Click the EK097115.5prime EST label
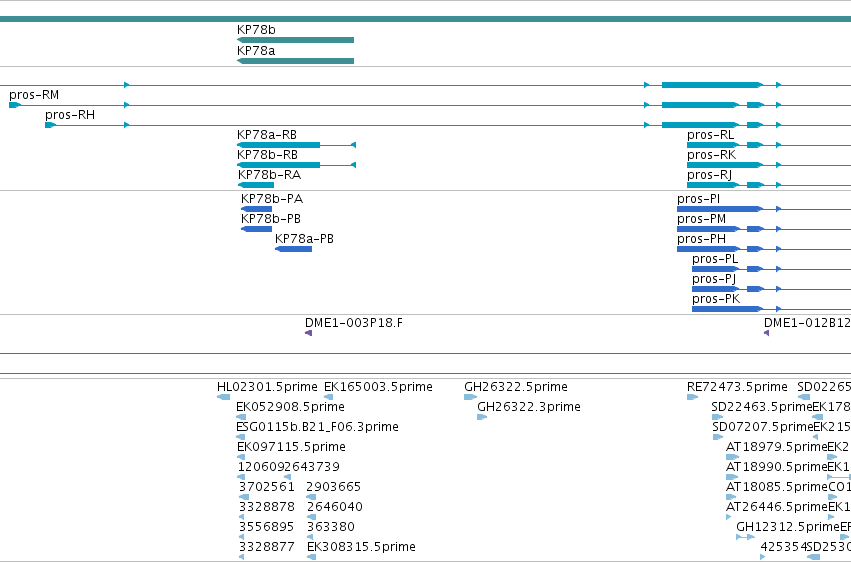Image resolution: width=851 pixels, height=562 pixels. (x=291, y=447)
